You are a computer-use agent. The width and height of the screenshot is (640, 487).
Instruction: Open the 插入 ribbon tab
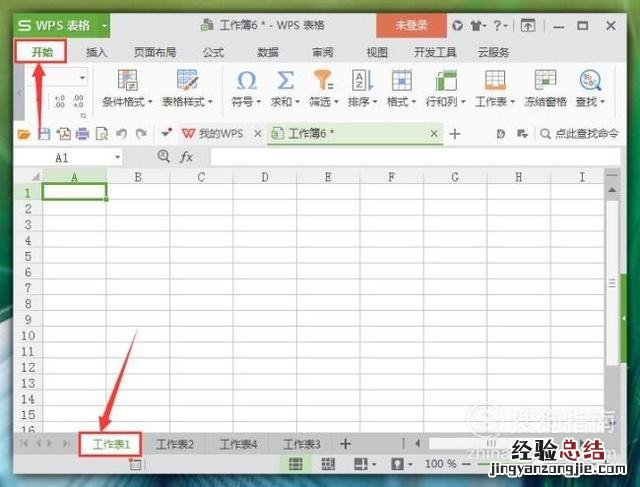(97, 52)
